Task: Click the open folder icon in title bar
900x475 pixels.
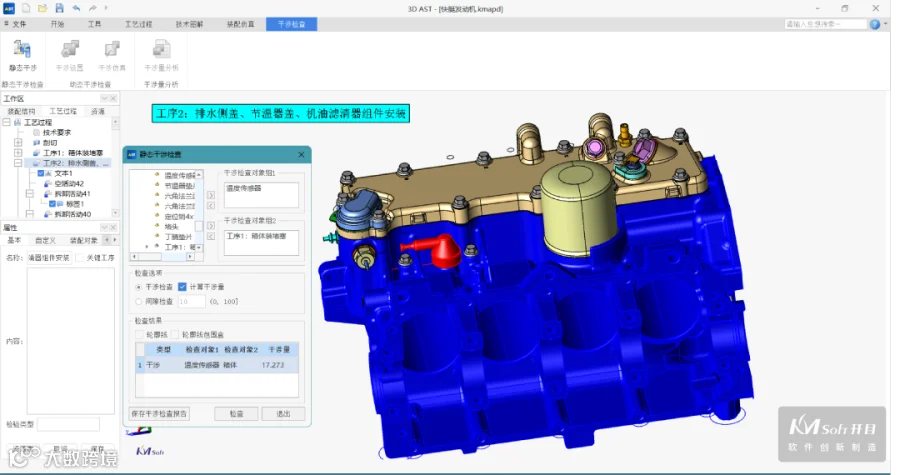Action: [42, 8]
